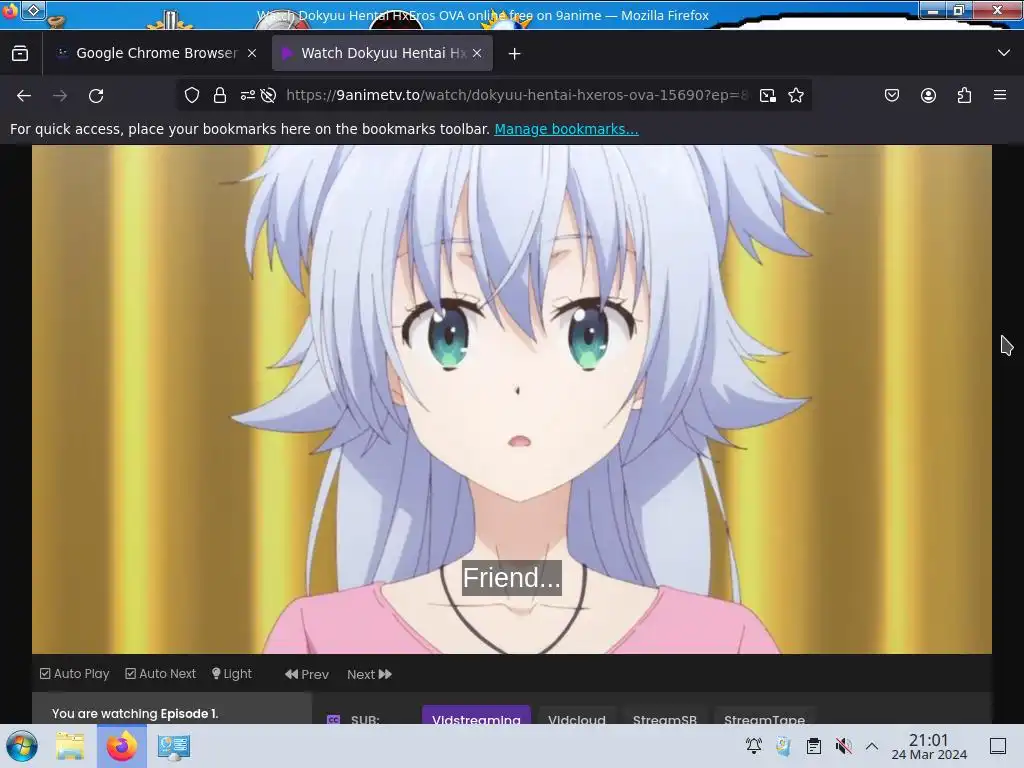Click the Firefox View icon
Screen dimensions: 1024x768
(x=20, y=54)
